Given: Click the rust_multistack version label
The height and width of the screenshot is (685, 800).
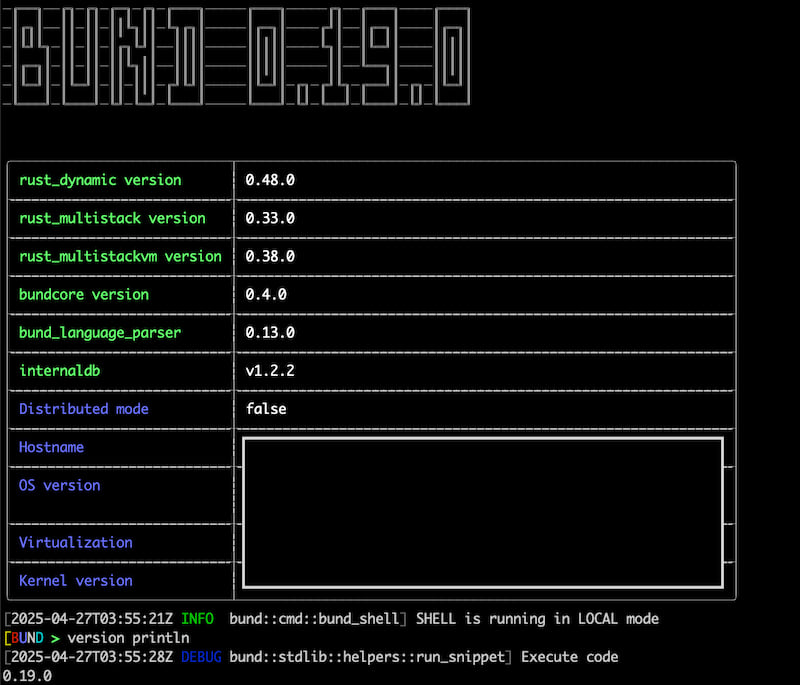Looking at the screenshot, I should [x=112, y=218].
